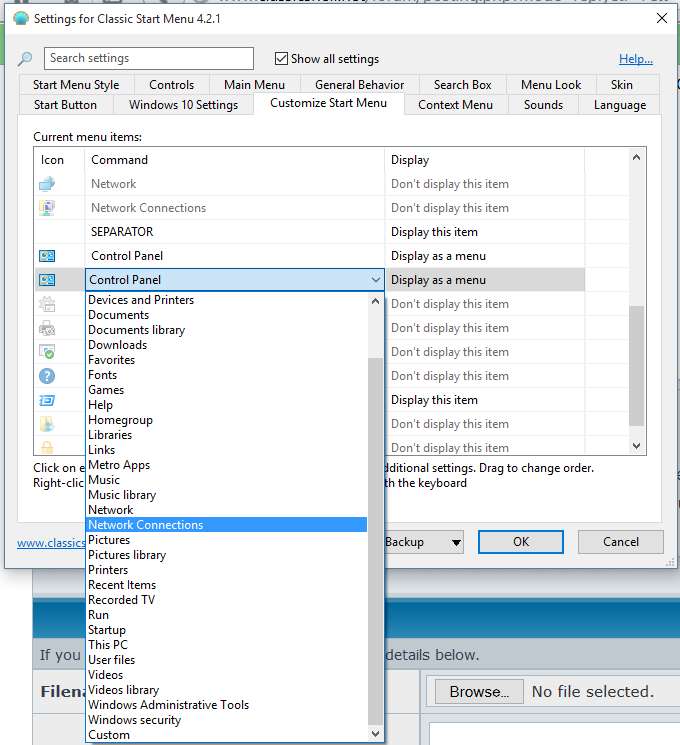Viewport: 680px width, 745px height.
Task: Click the yellow padlock icon
Action: point(47,447)
